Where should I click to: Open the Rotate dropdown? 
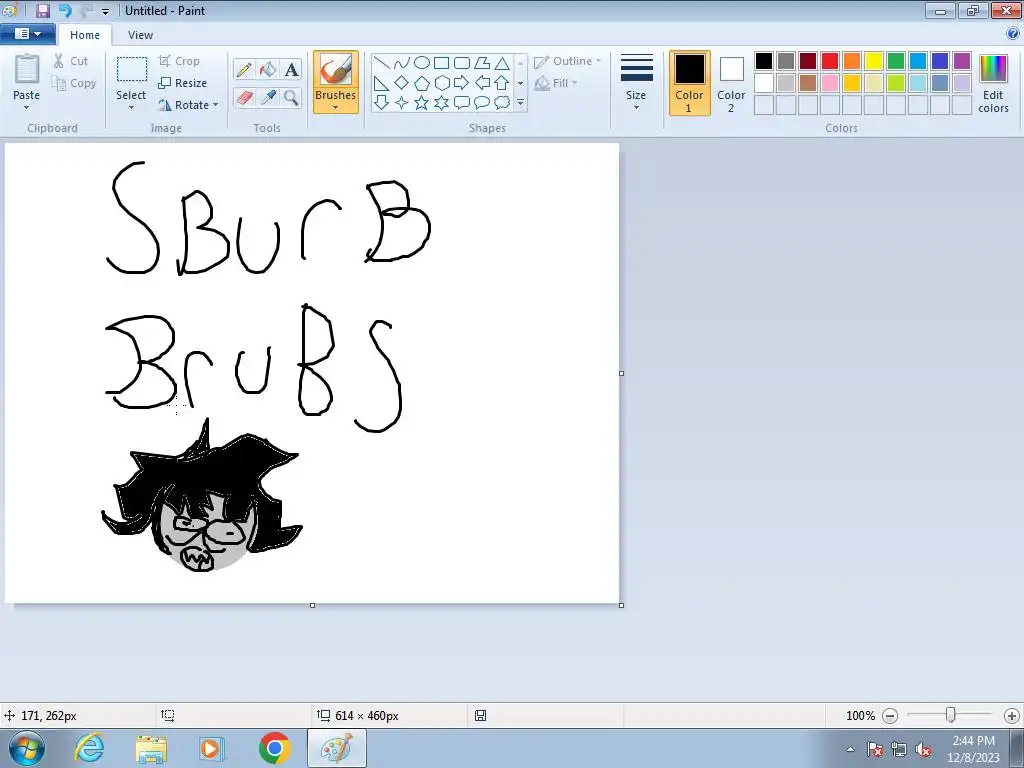pyautogui.click(x=188, y=105)
